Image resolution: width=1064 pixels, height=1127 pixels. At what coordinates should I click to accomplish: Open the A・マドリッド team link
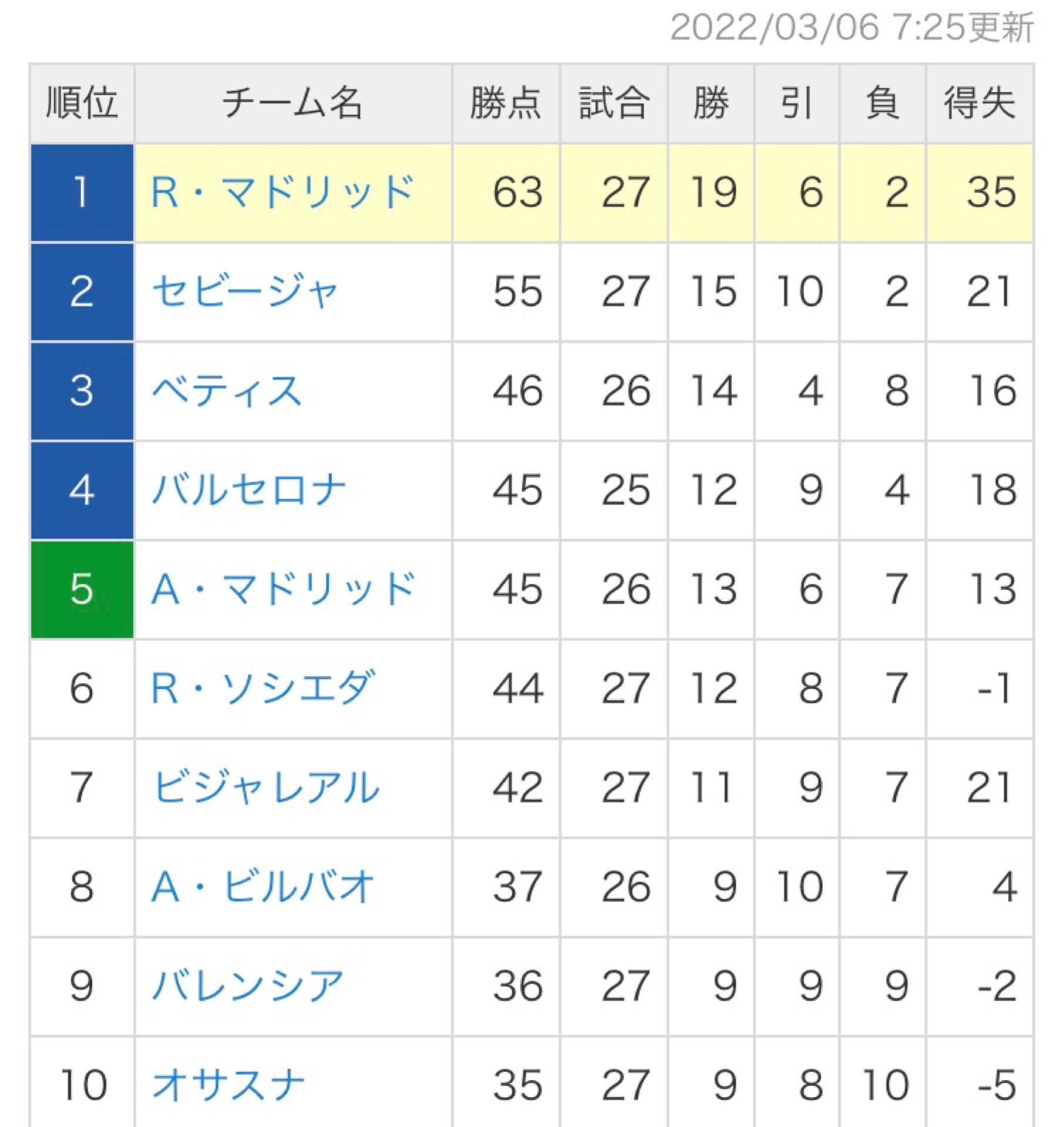(x=283, y=589)
